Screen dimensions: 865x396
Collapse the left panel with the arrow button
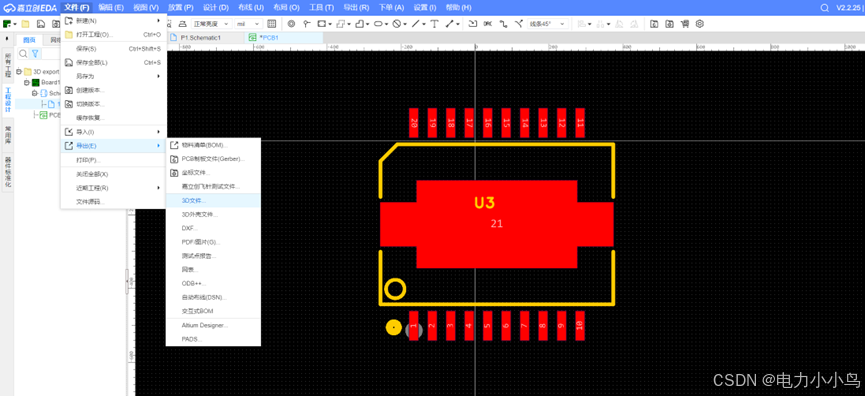coord(7,39)
